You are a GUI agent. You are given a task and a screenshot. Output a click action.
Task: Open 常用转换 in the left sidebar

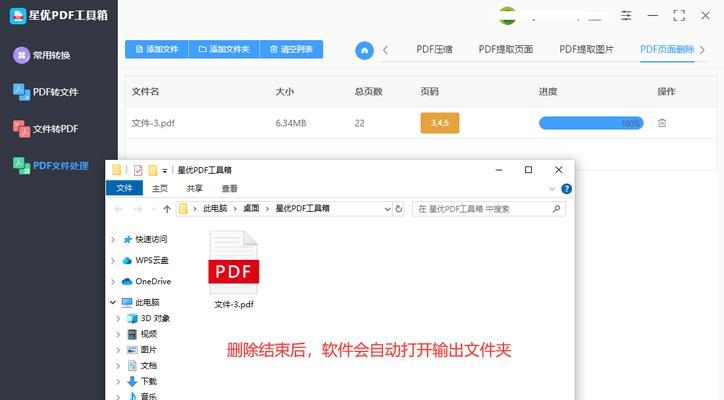[x=42, y=55]
